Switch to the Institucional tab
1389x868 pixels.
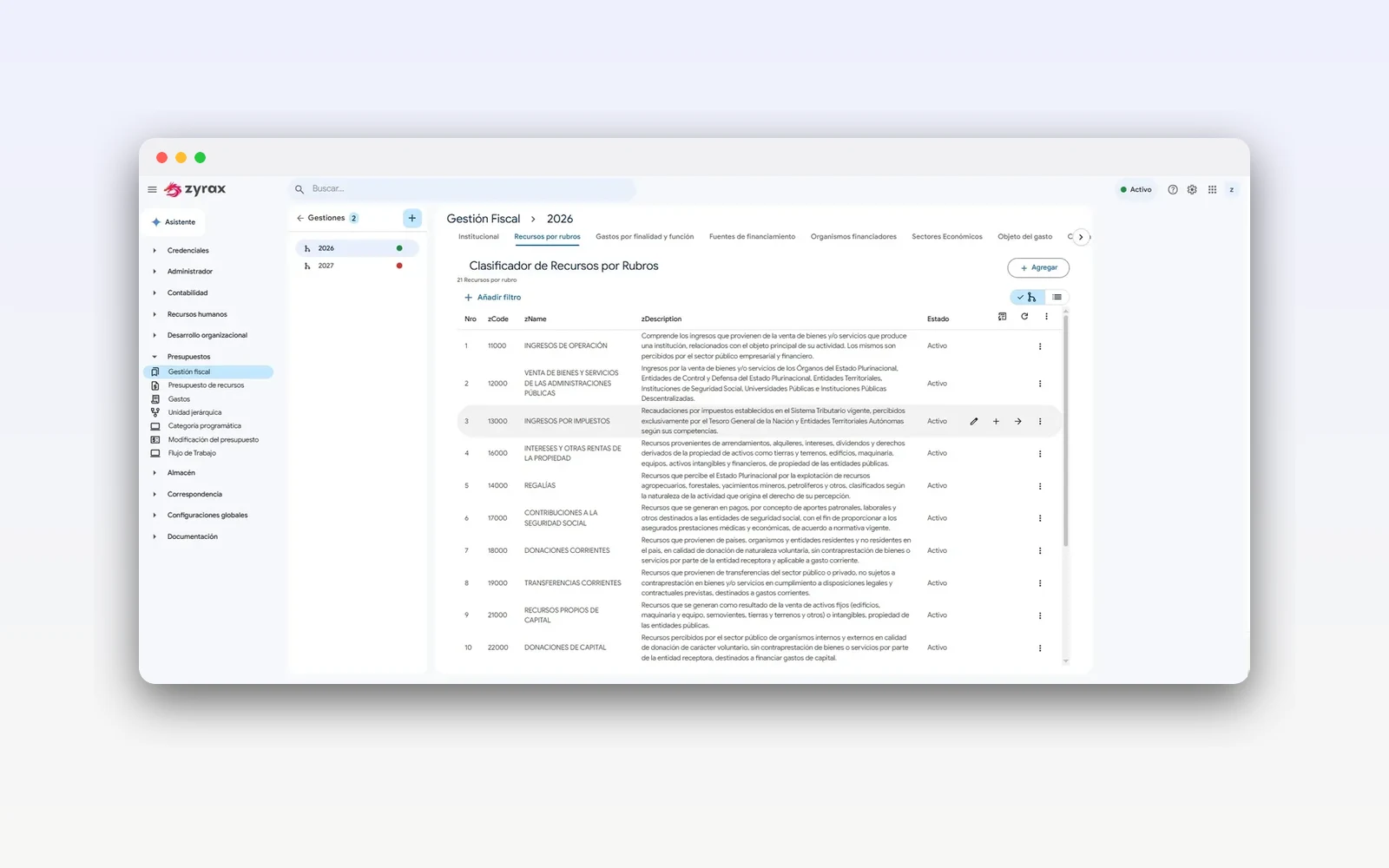click(478, 237)
